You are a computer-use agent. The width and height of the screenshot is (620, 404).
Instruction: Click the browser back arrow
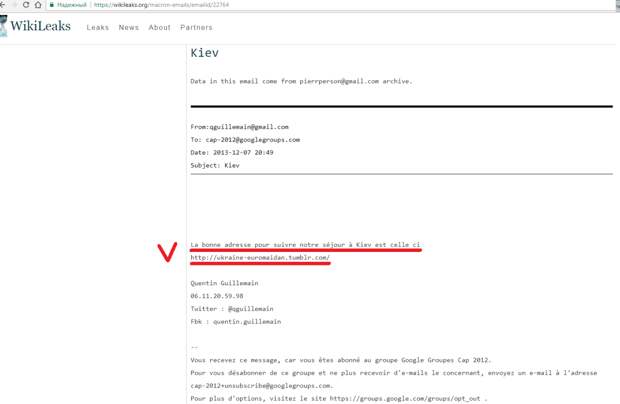[2, 5]
